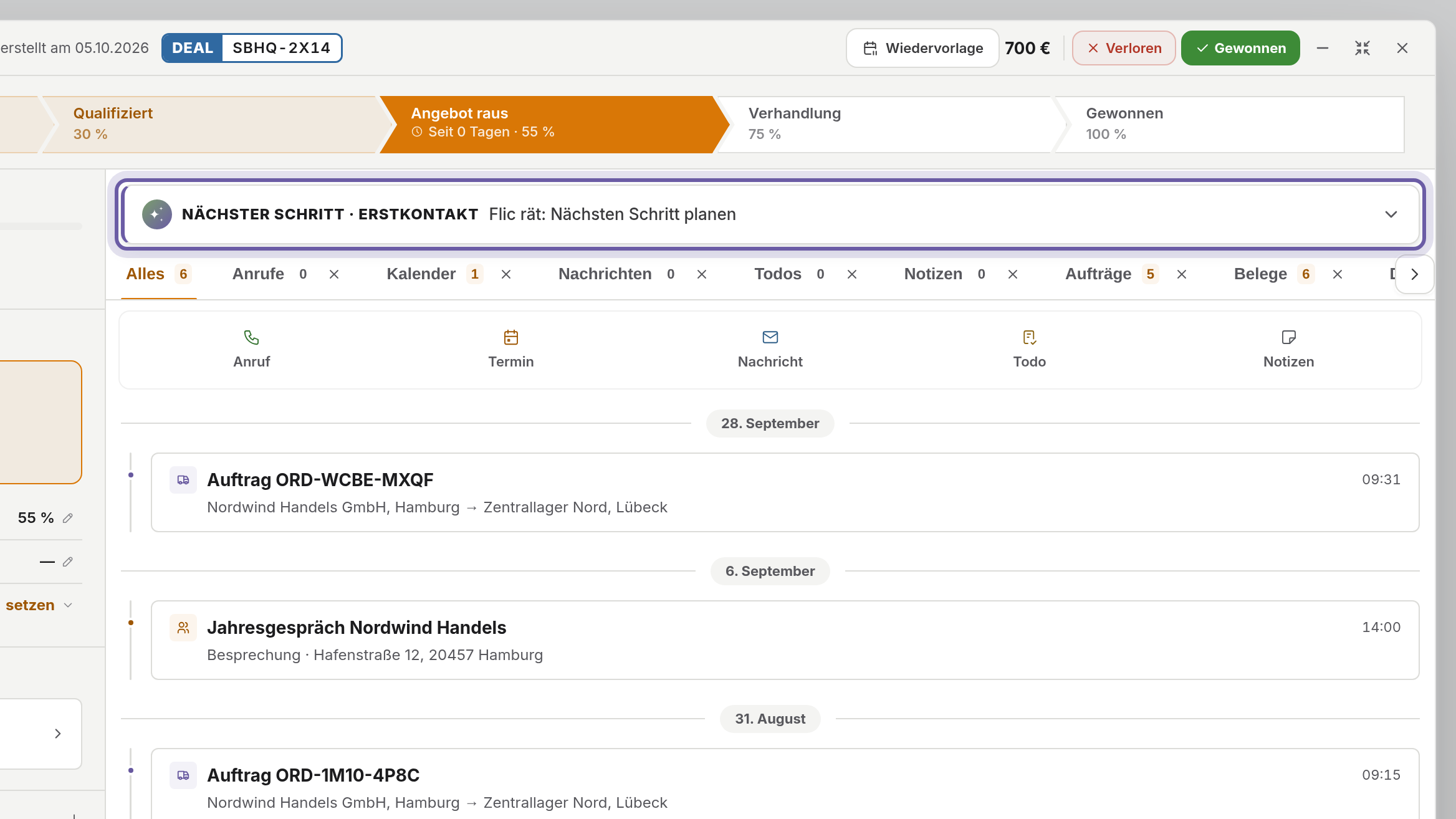Switch to the Todos tab
1456x819 pixels.
click(790, 274)
